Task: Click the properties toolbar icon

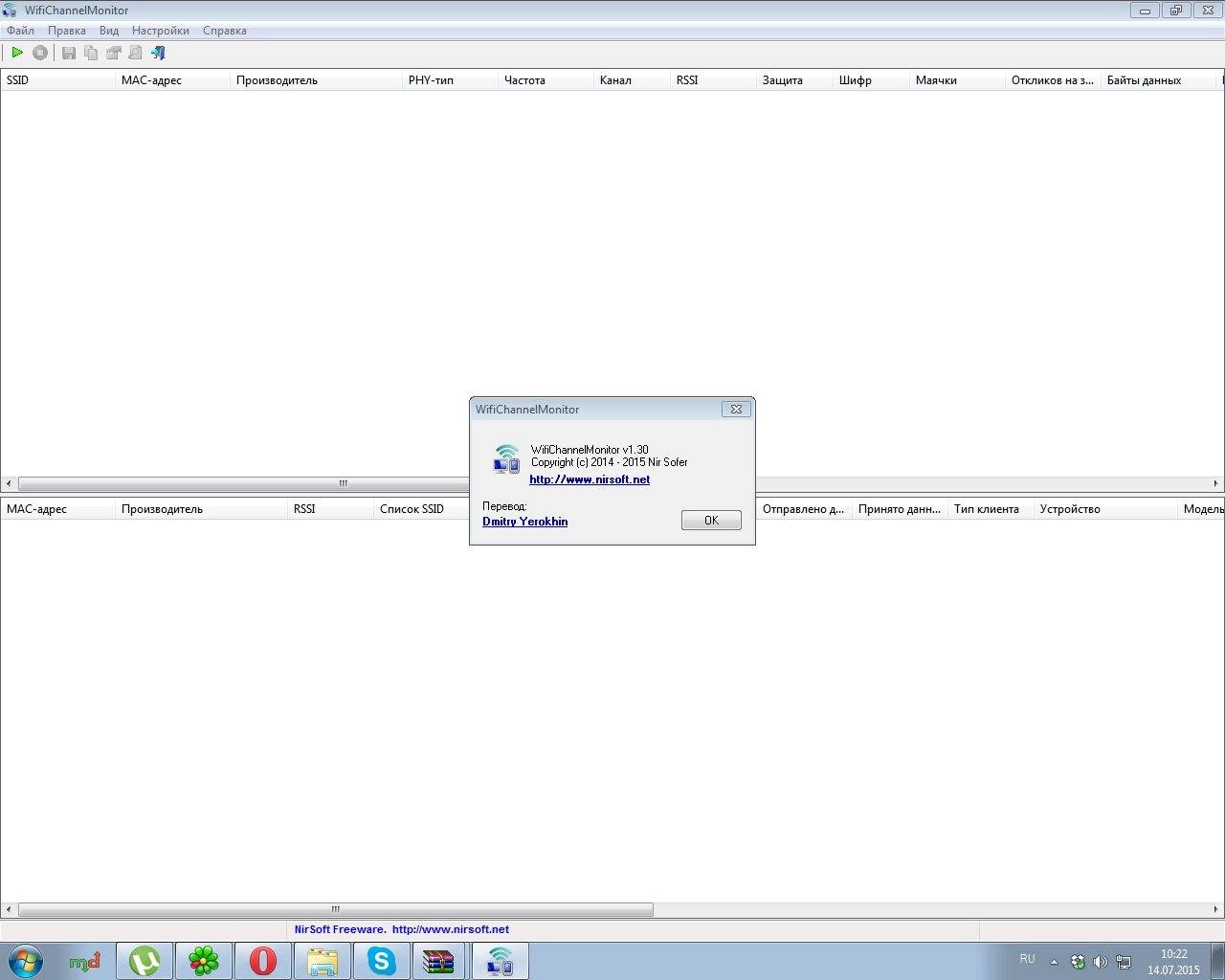Action: click(114, 53)
